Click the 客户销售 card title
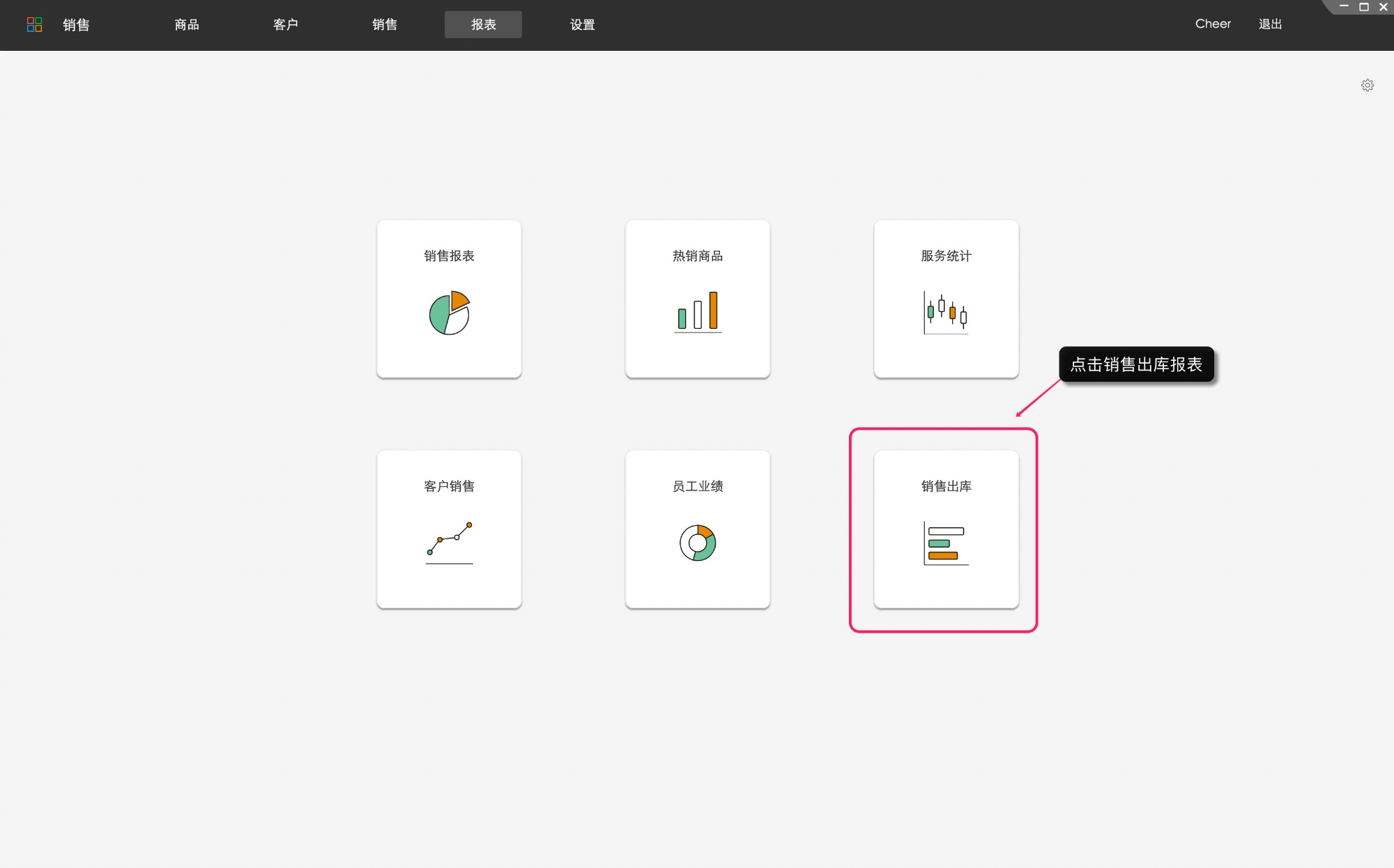 (450, 486)
